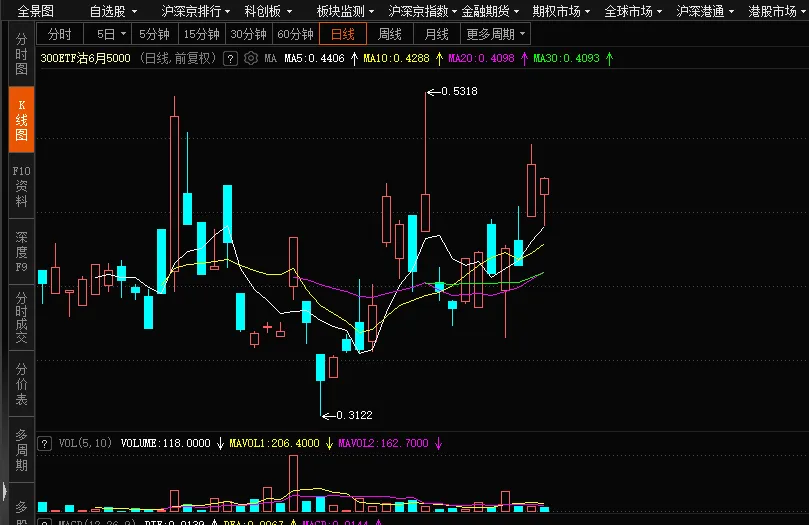This screenshot has width=809, height=525.
Task: Open the 沪深京指数 dropdown
Action: 422,11
